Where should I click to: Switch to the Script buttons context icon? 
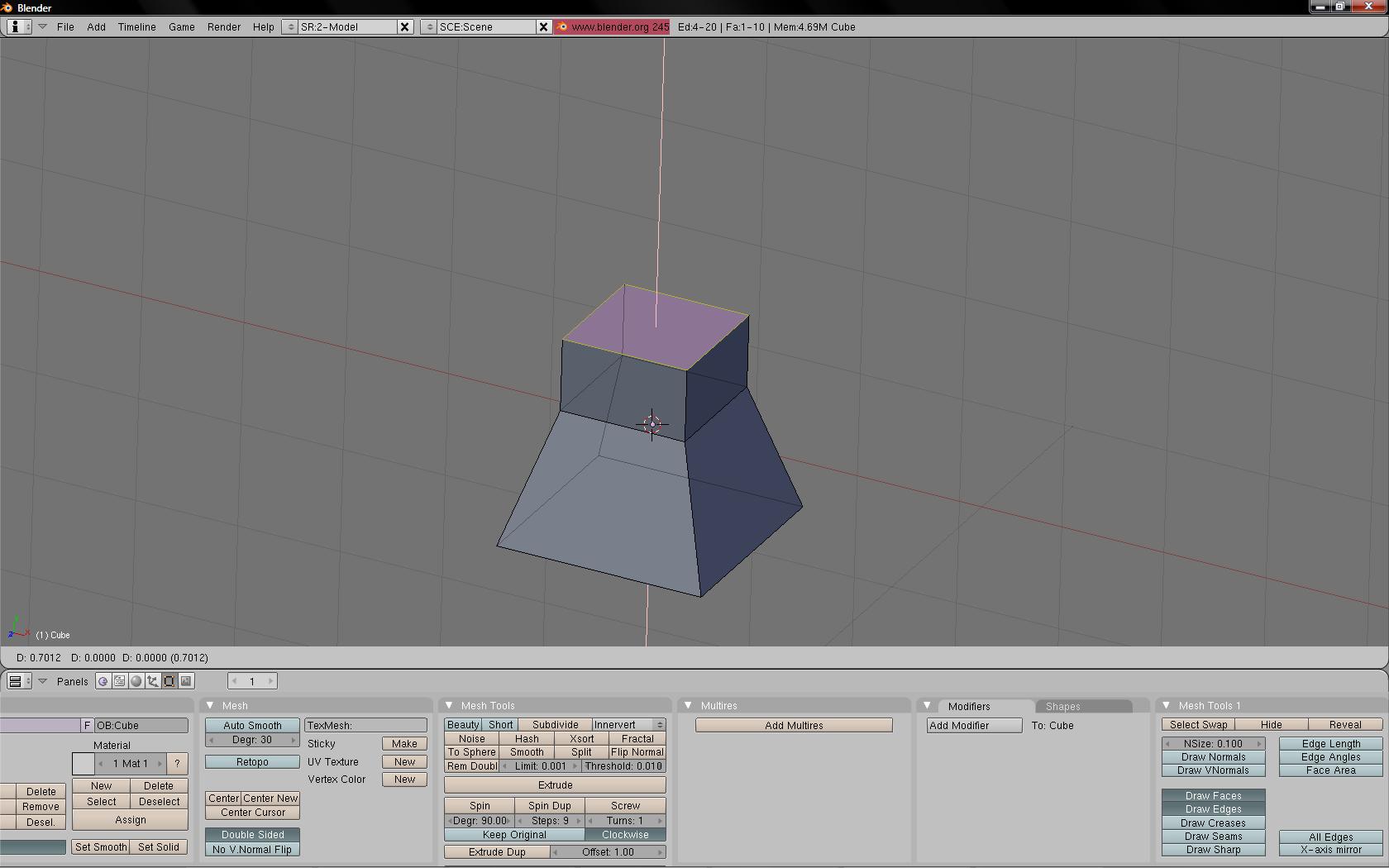pyautogui.click(x=119, y=681)
